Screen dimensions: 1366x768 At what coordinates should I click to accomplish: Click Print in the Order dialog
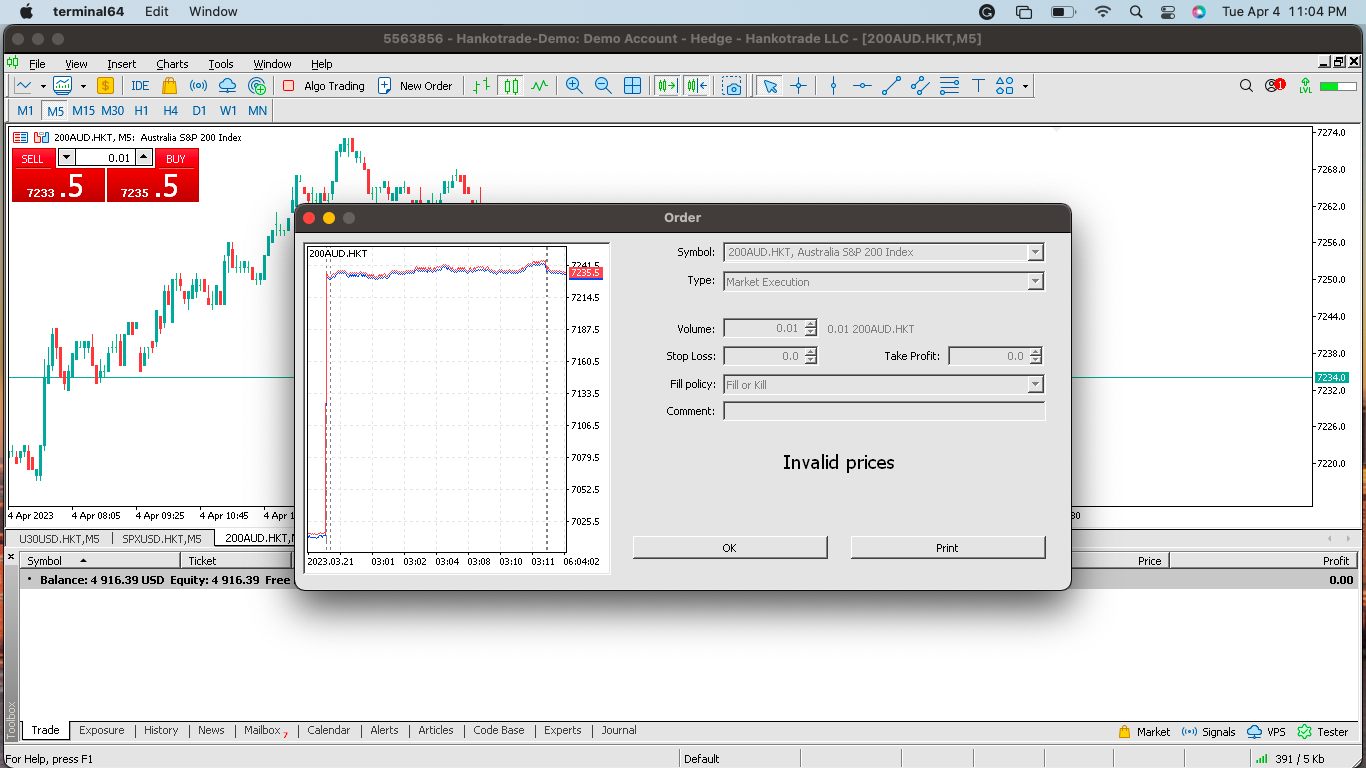click(x=947, y=547)
